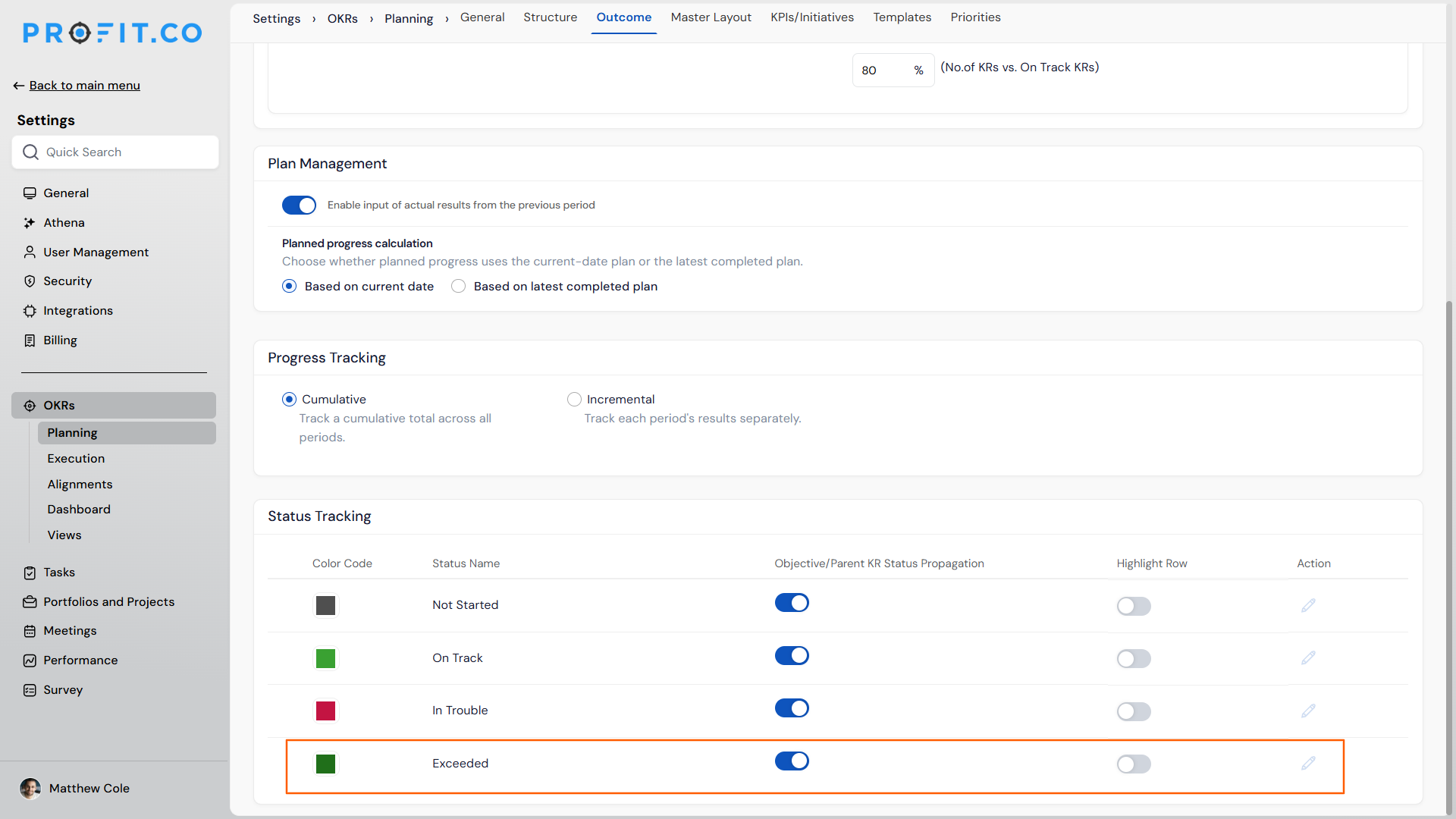Open Dashboard under OKRs
Image resolution: width=1456 pixels, height=819 pixels.
coord(79,510)
